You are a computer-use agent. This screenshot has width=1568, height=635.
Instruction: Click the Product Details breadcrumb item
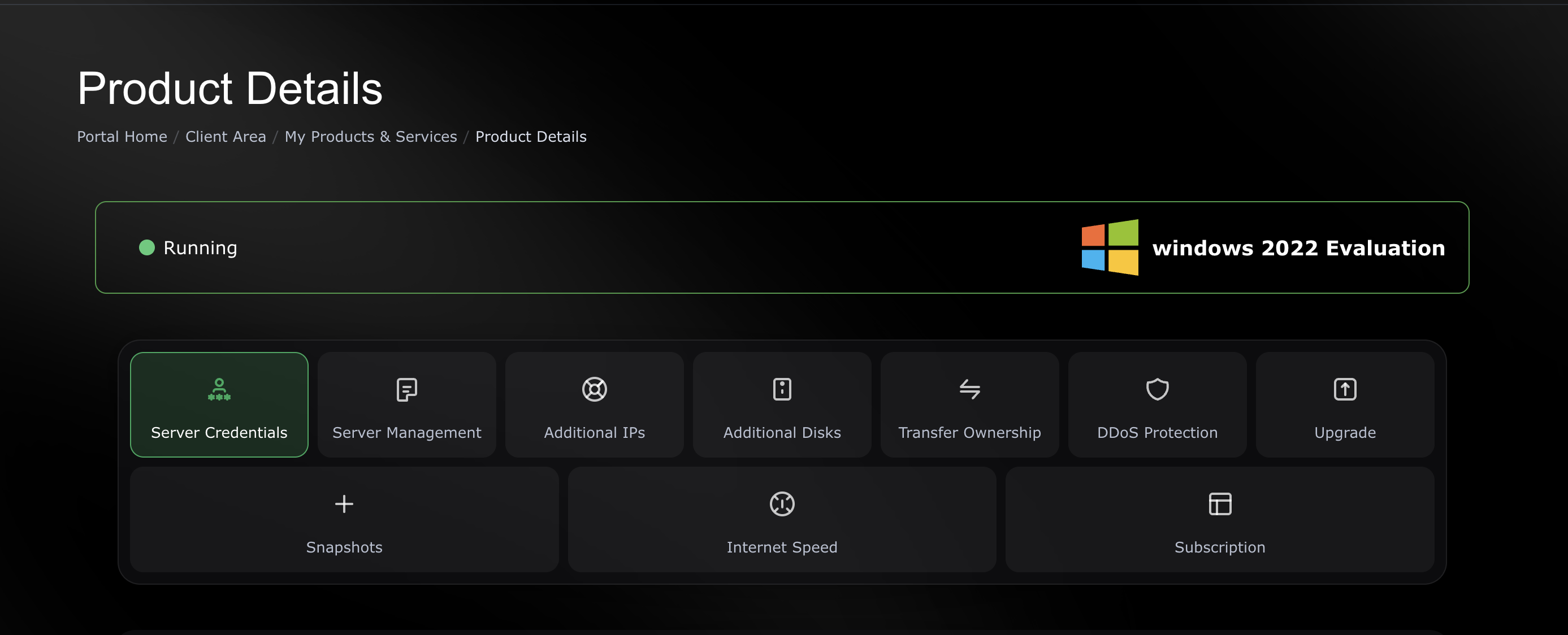pos(531,137)
